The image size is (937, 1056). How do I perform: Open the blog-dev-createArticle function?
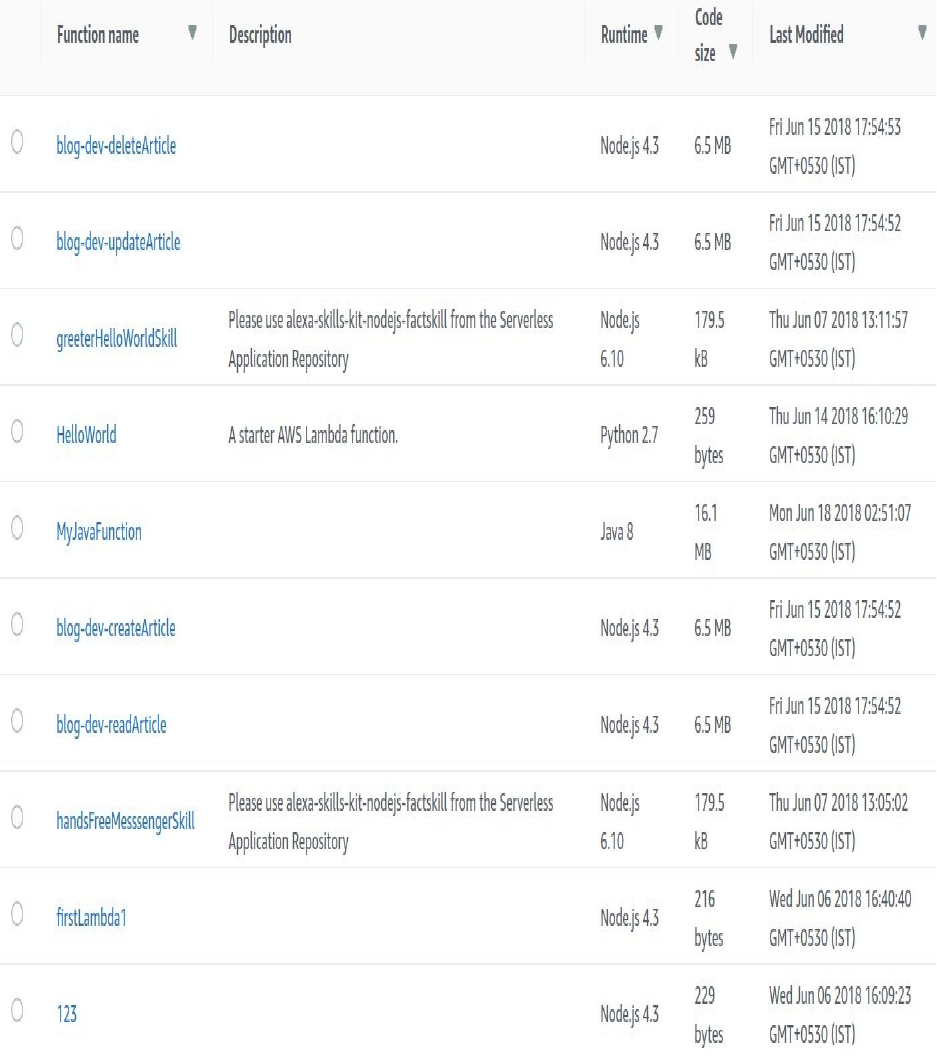click(x=116, y=629)
